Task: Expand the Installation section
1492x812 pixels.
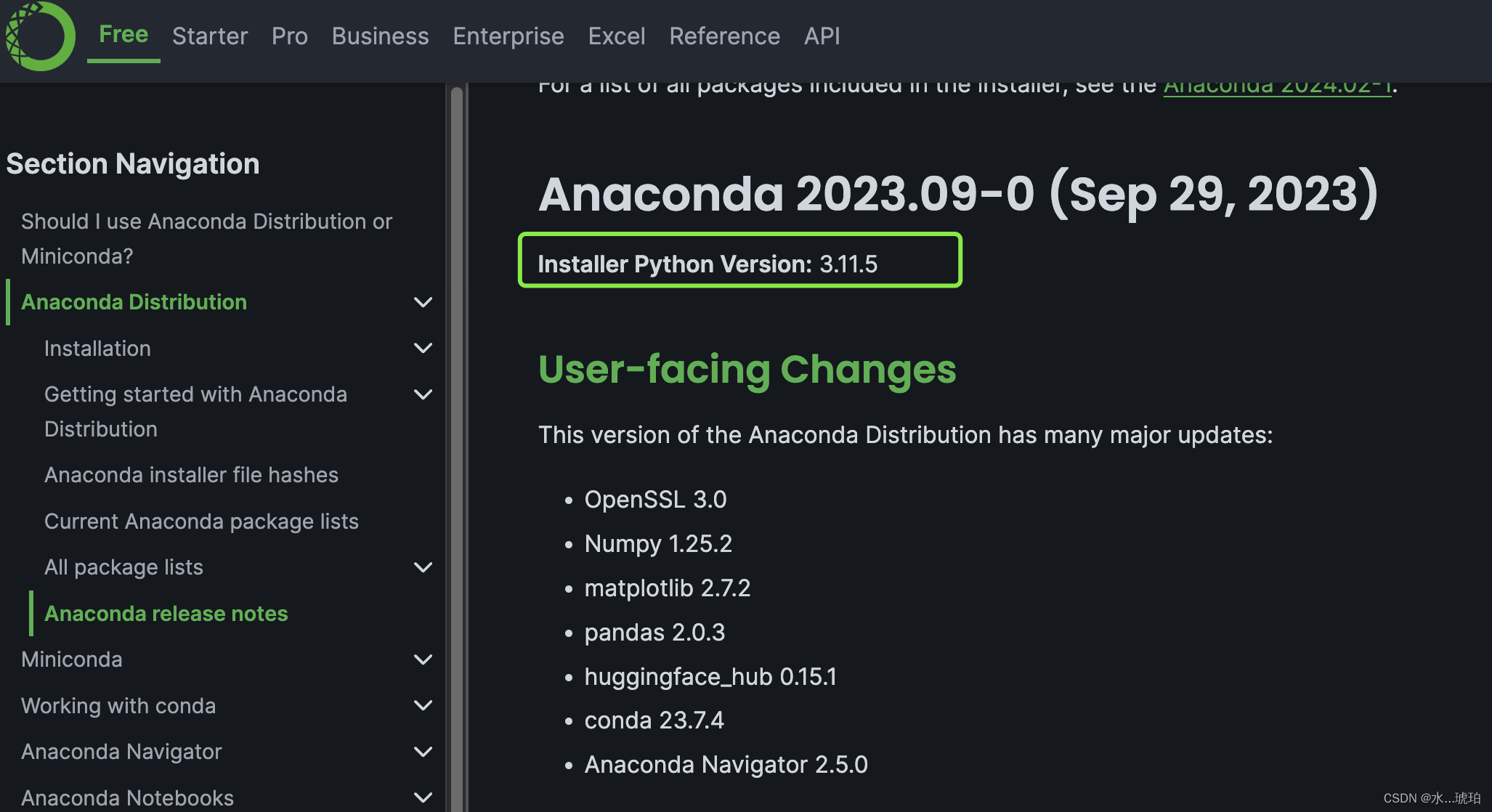Action: (424, 348)
